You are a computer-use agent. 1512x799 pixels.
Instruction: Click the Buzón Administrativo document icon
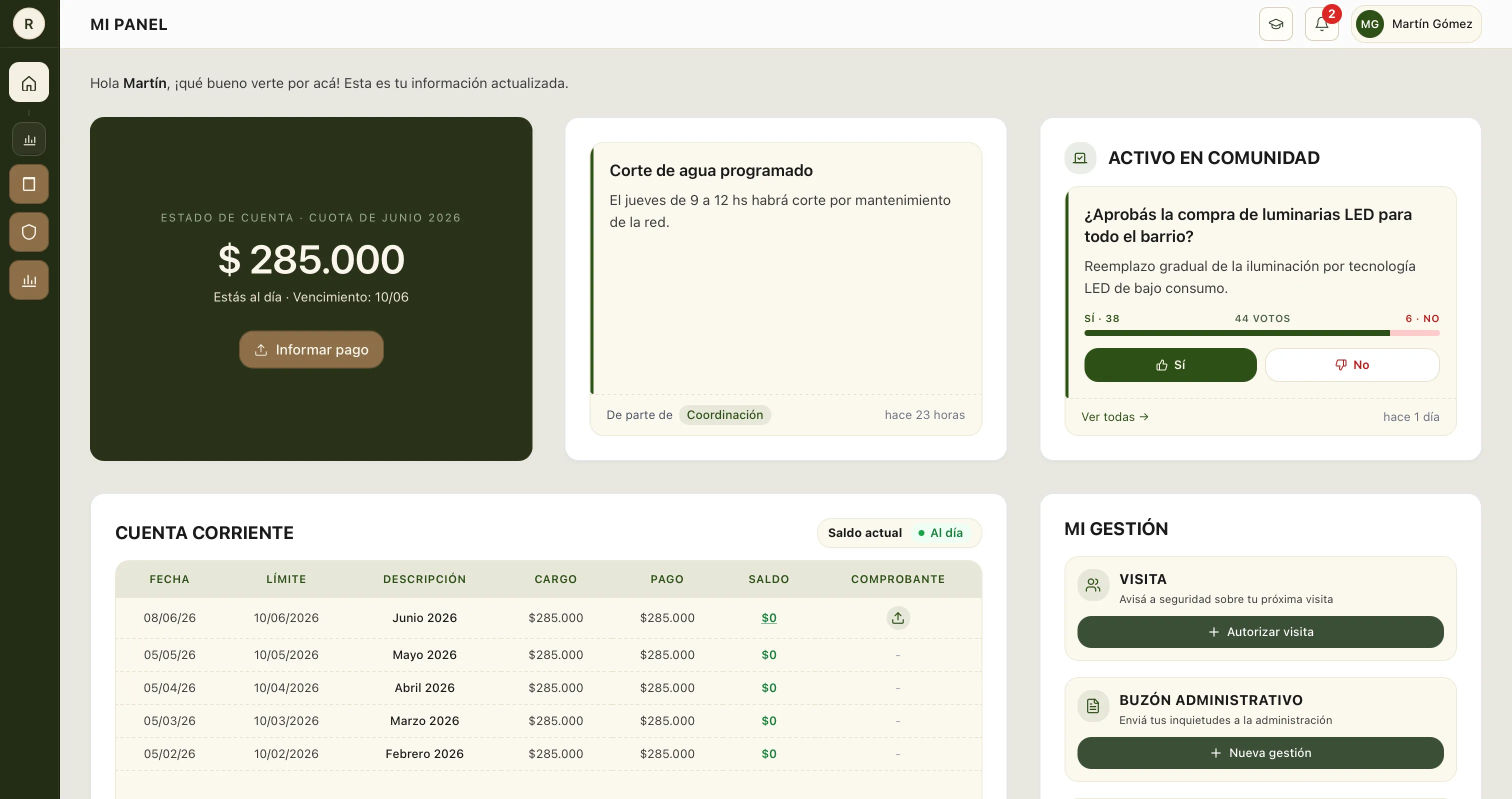1093,706
